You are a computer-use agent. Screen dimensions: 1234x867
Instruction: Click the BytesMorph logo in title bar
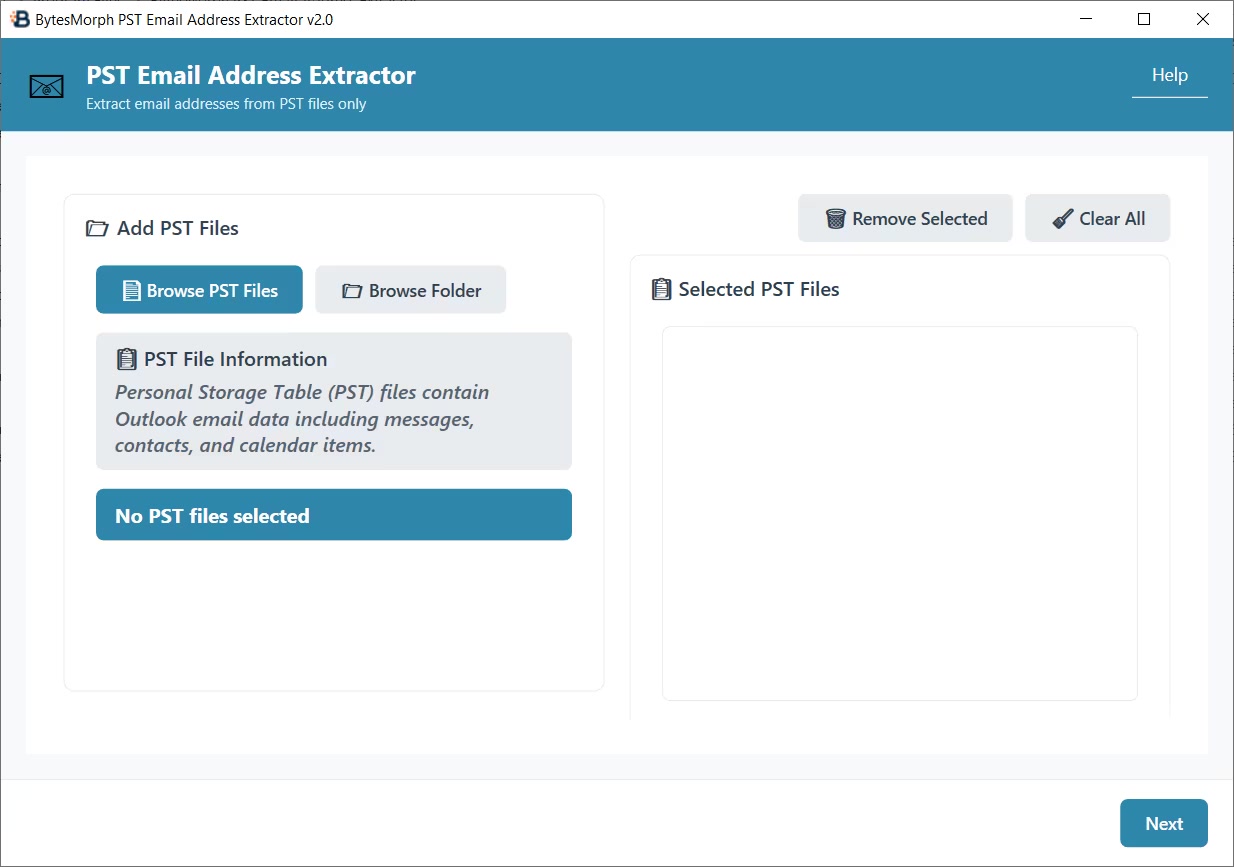pos(19,19)
